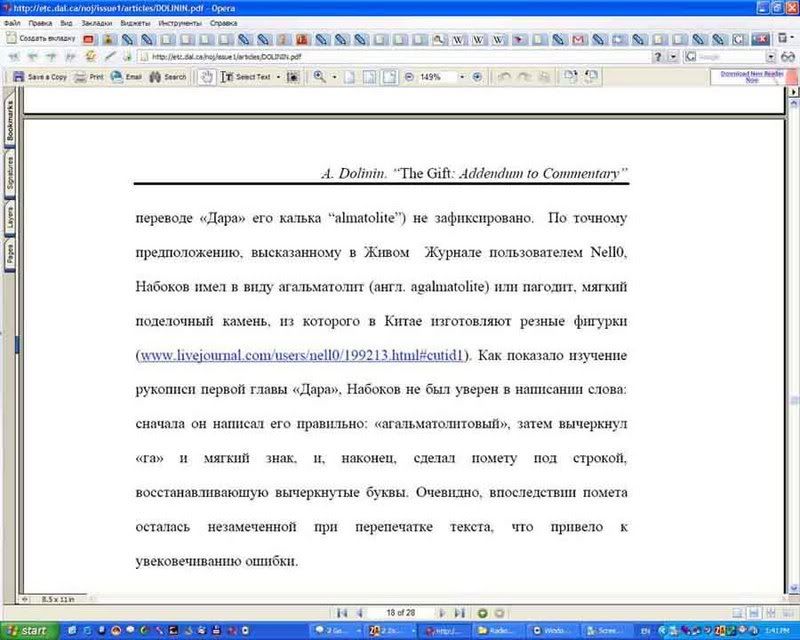Click the Email toolbar button

click(125, 77)
